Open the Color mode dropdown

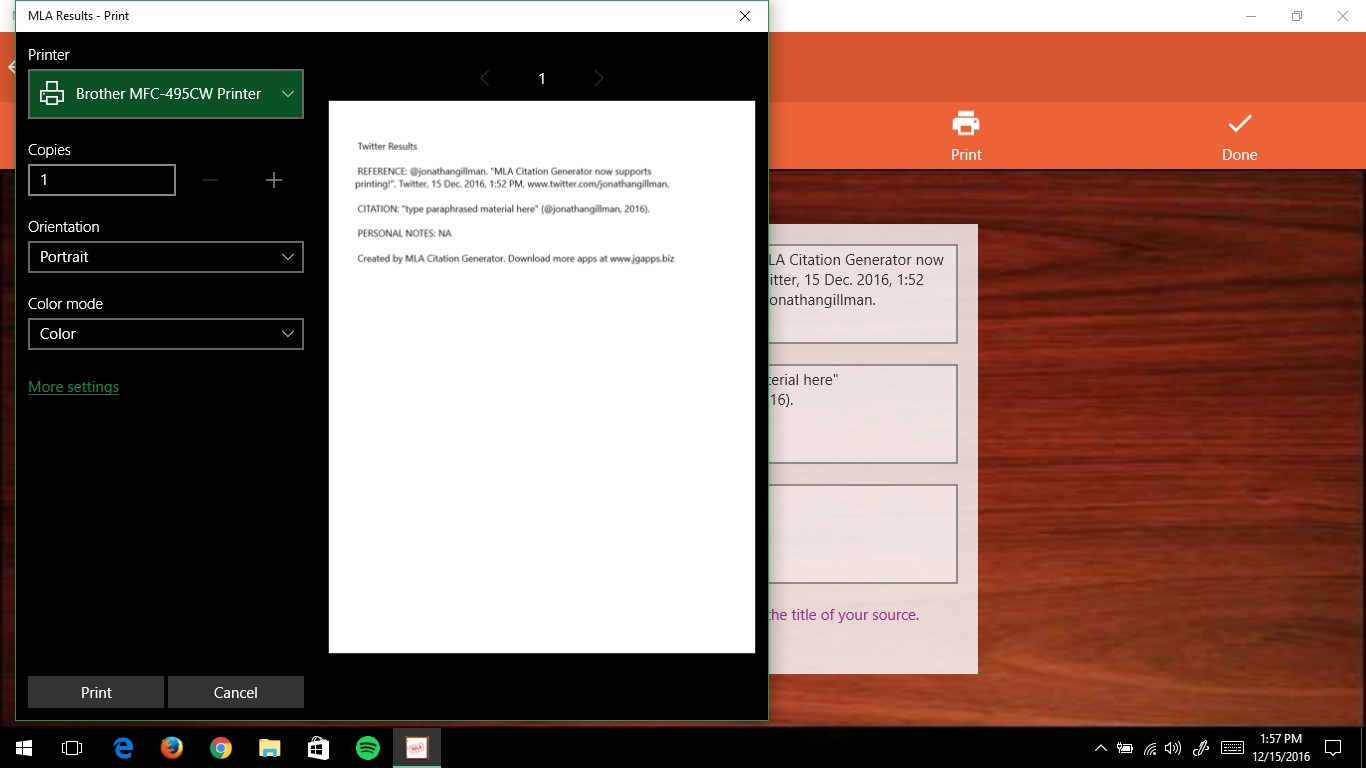click(x=166, y=334)
